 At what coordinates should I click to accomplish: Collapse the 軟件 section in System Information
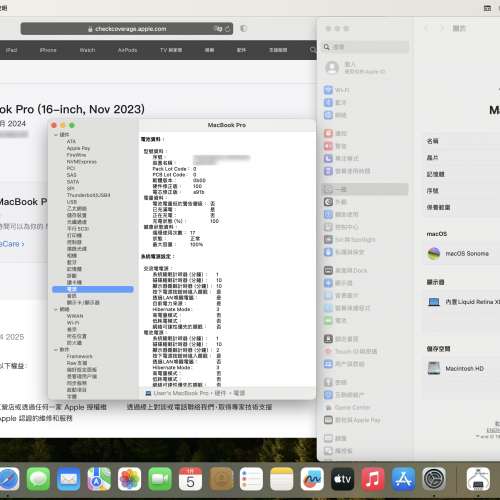pos(56,349)
